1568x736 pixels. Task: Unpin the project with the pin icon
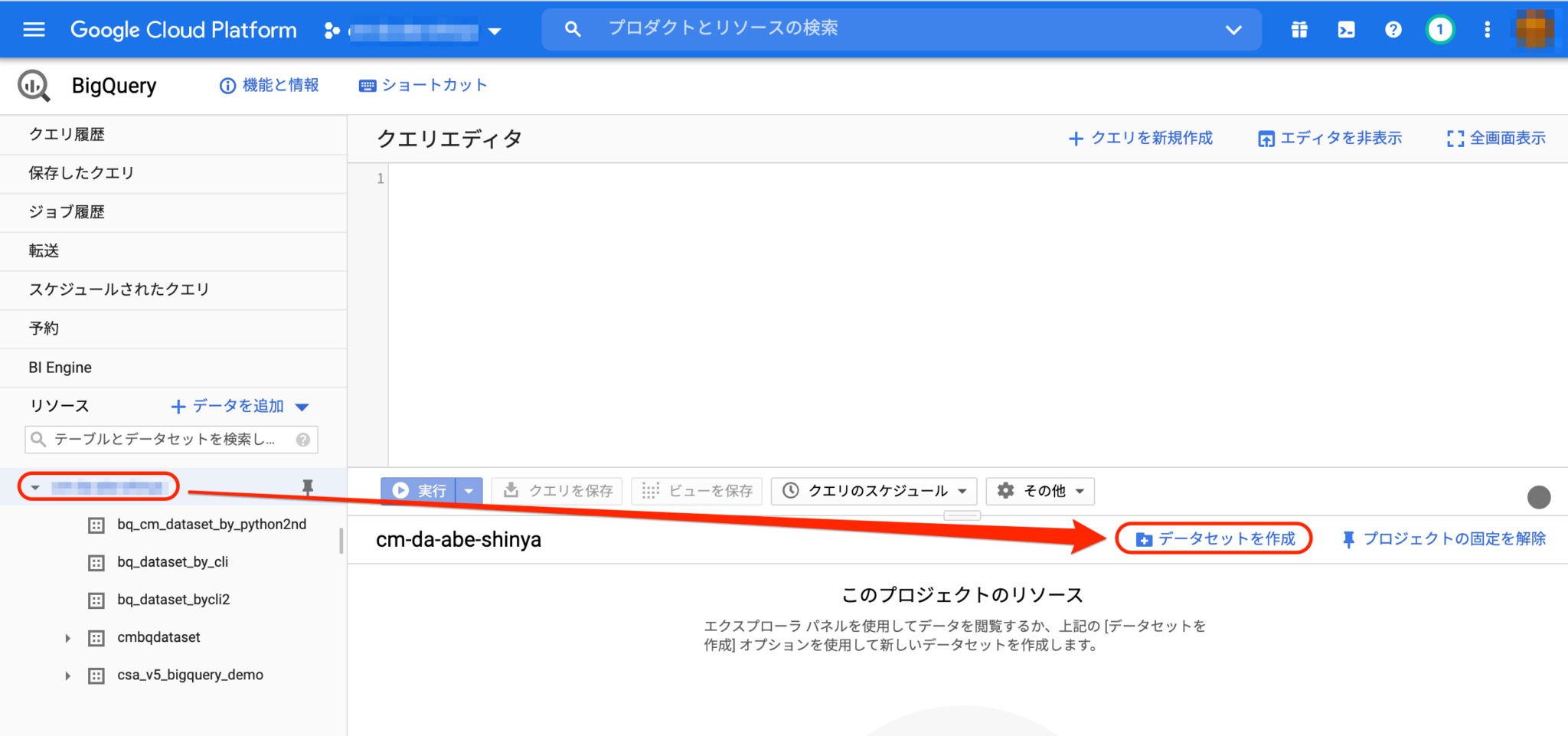[x=307, y=487]
